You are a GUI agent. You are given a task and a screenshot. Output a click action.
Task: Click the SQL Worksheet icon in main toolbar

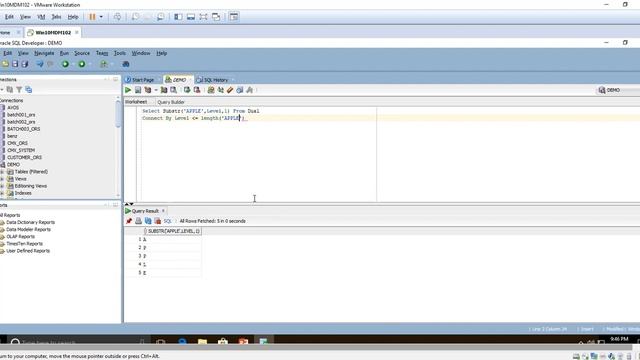104,64
